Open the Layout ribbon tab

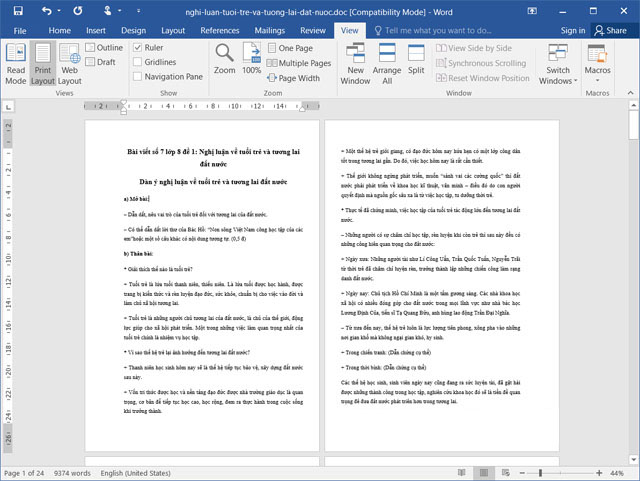(x=173, y=31)
